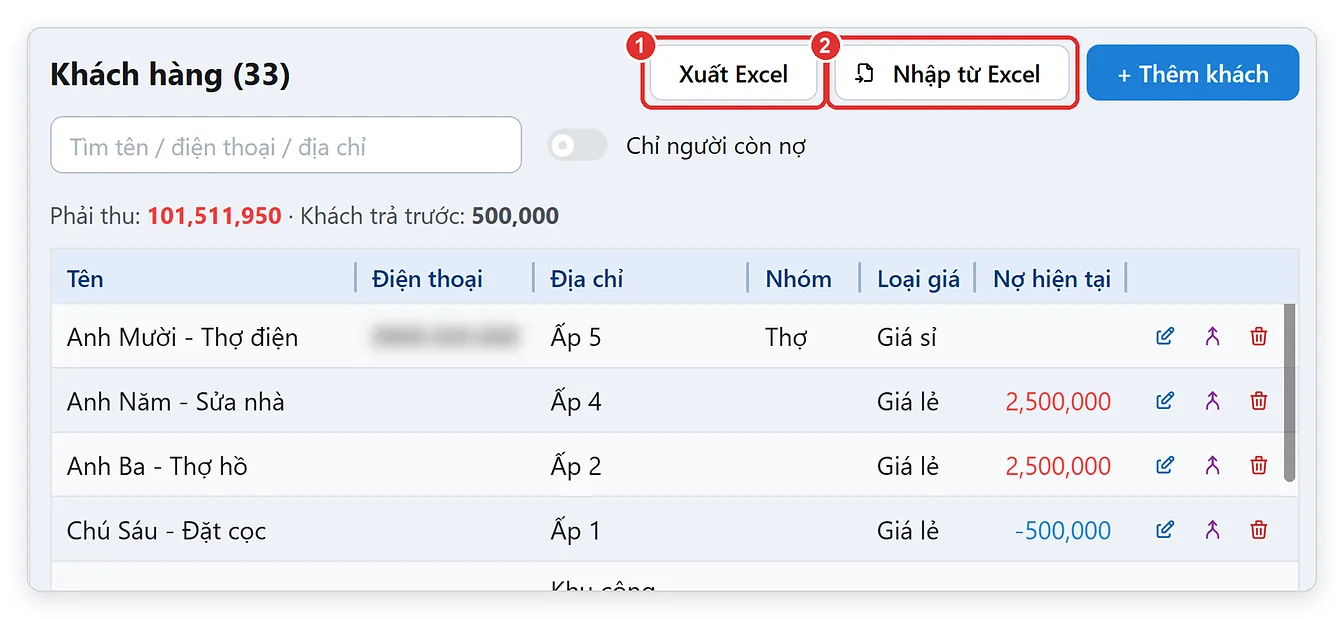This screenshot has width=1344, height=619.
Task: Add a customer with Thêm khách
Action: [1193, 74]
